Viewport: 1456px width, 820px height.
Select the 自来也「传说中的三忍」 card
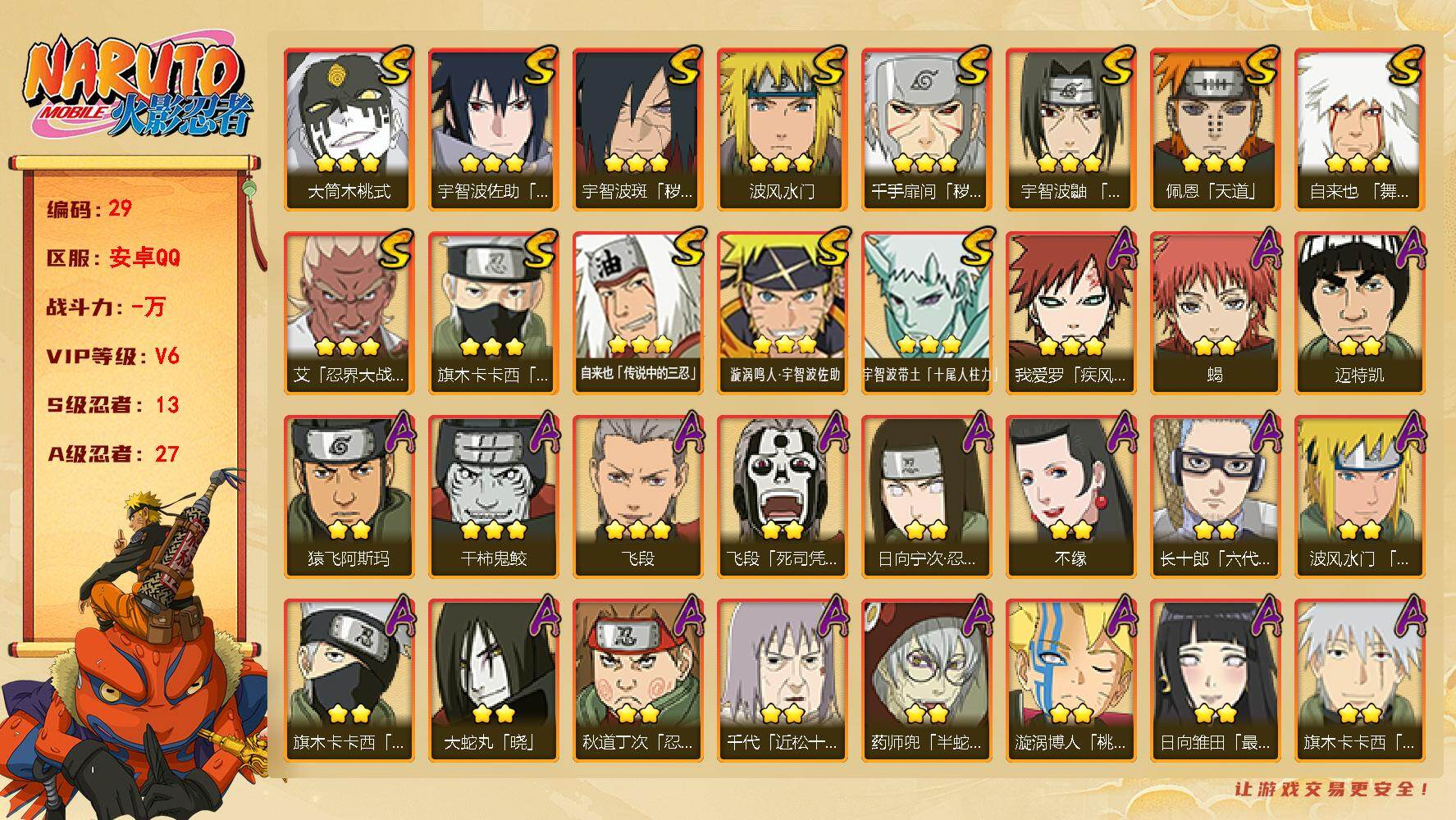(638, 313)
